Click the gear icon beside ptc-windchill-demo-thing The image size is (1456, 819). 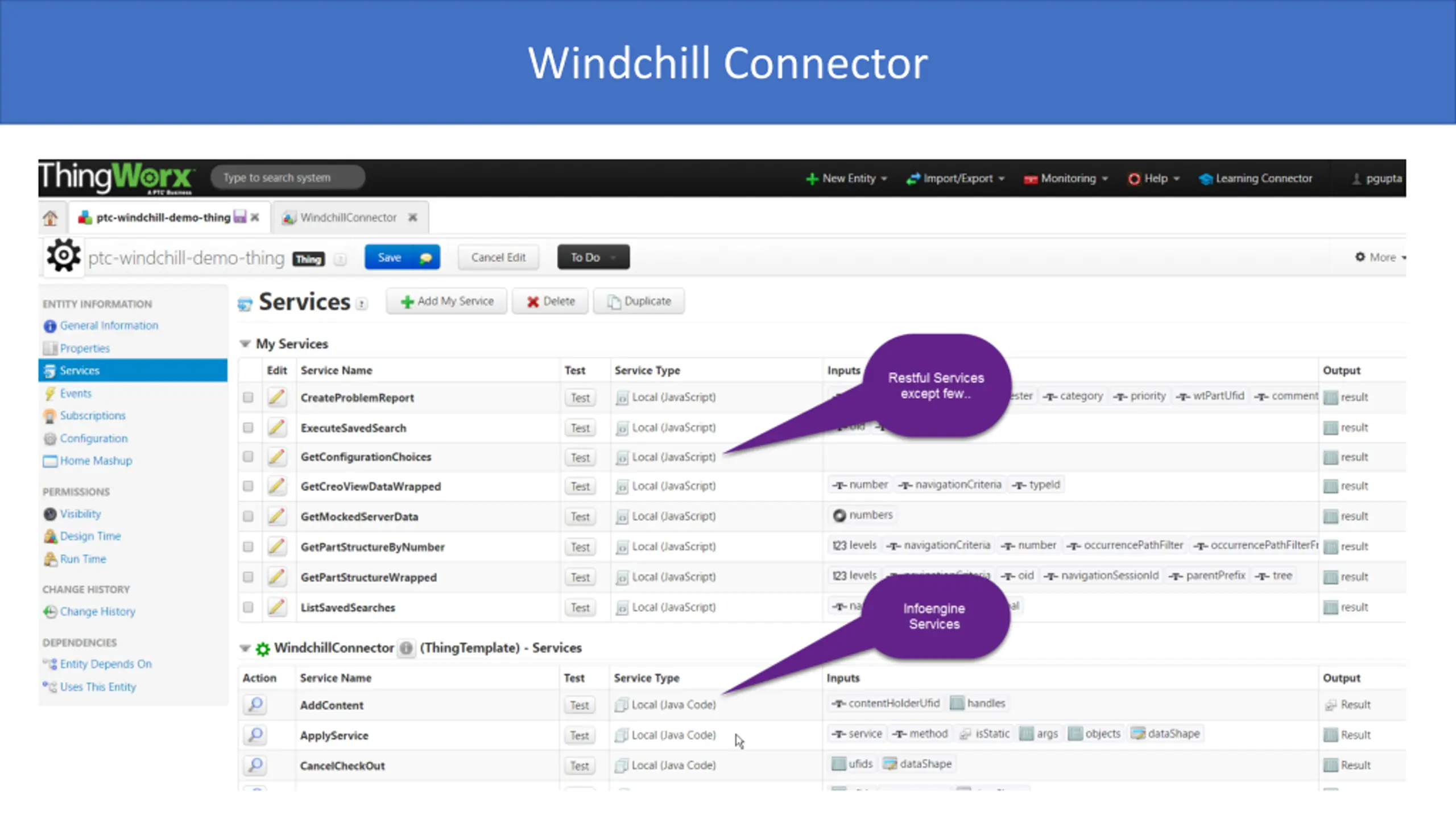point(63,256)
